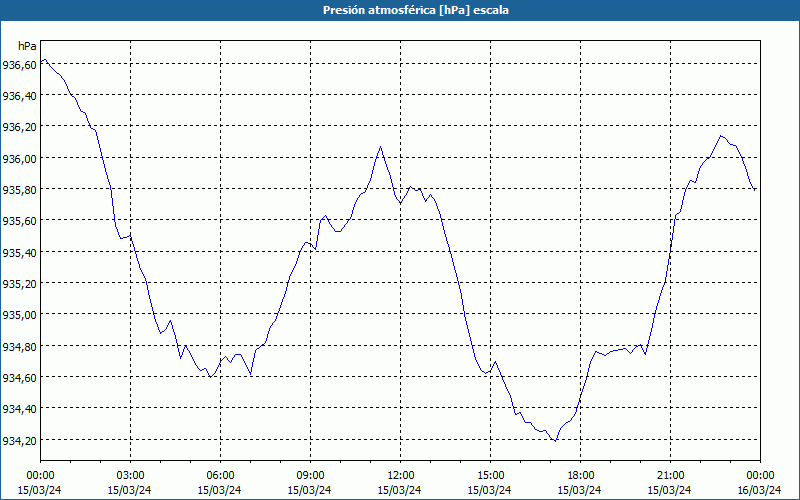Image resolution: width=800 pixels, height=500 pixels.
Task: Select the 936,40 y-axis value
Action: point(19,96)
